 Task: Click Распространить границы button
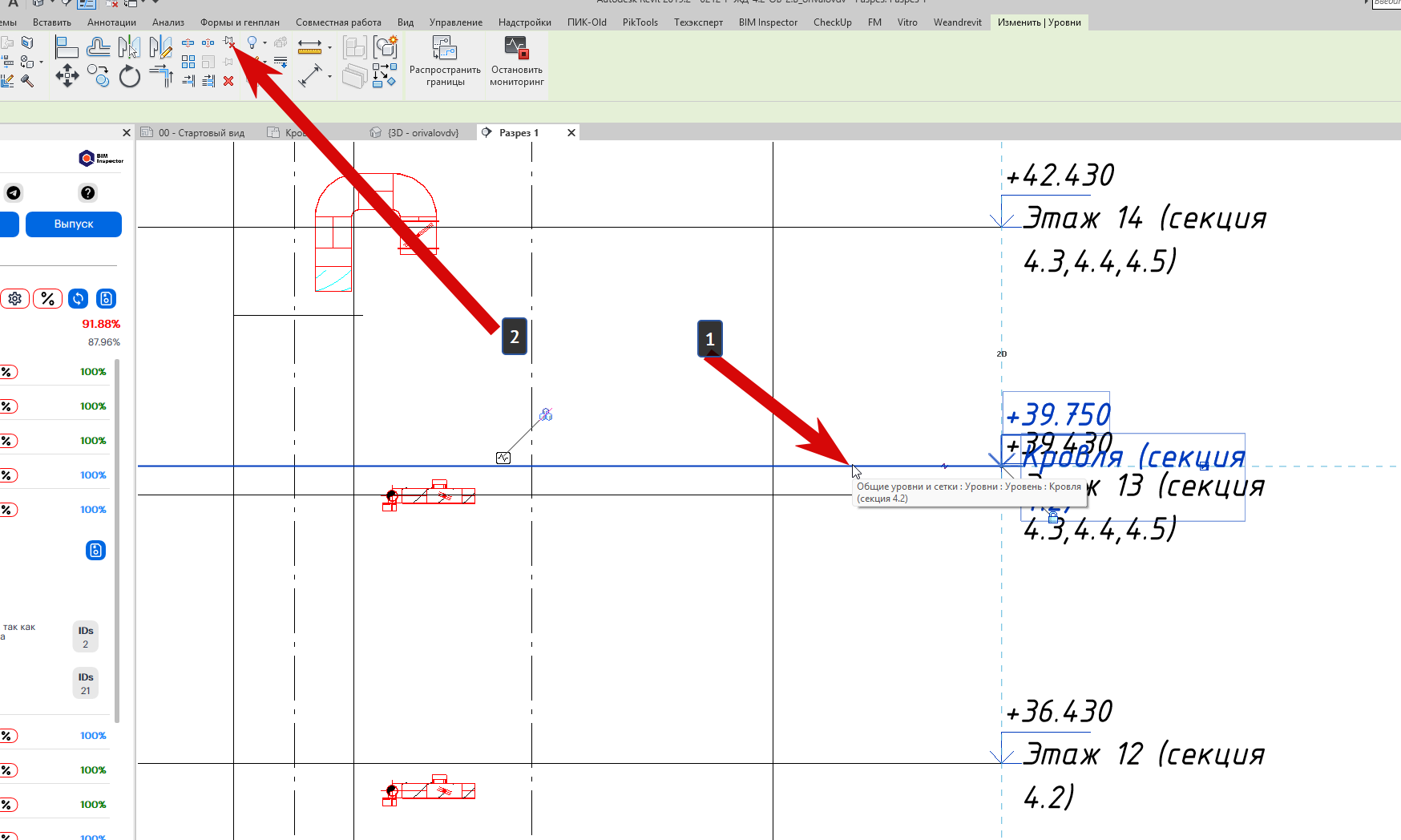[445, 61]
